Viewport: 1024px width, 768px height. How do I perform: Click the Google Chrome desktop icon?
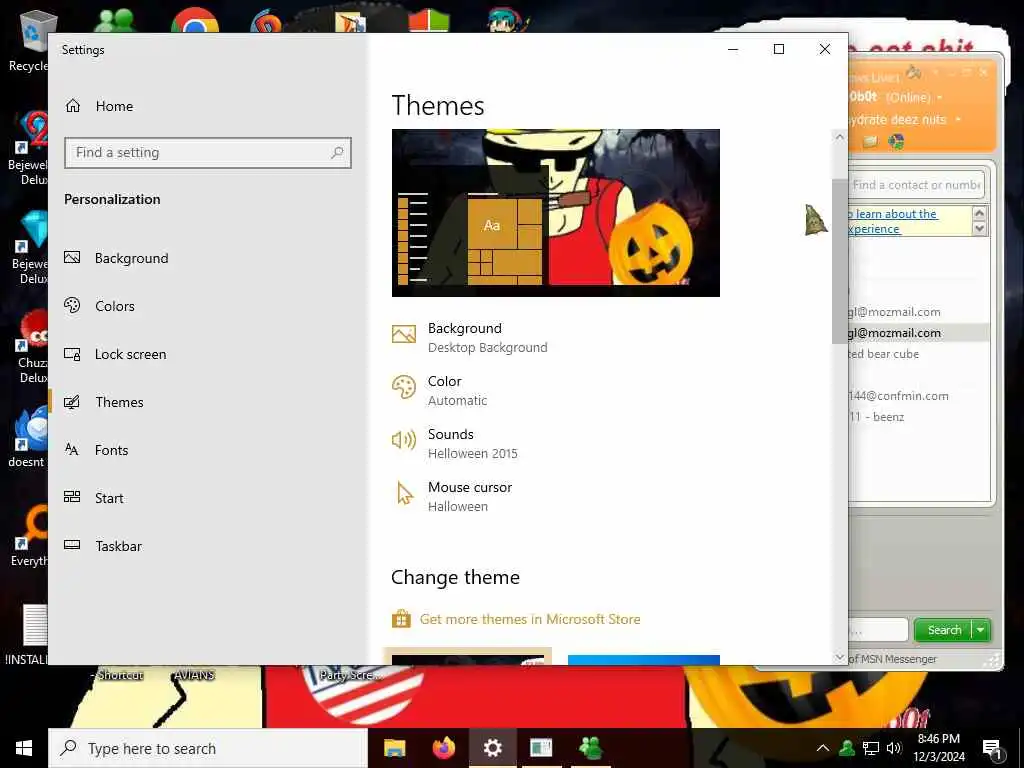click(195, 20)
